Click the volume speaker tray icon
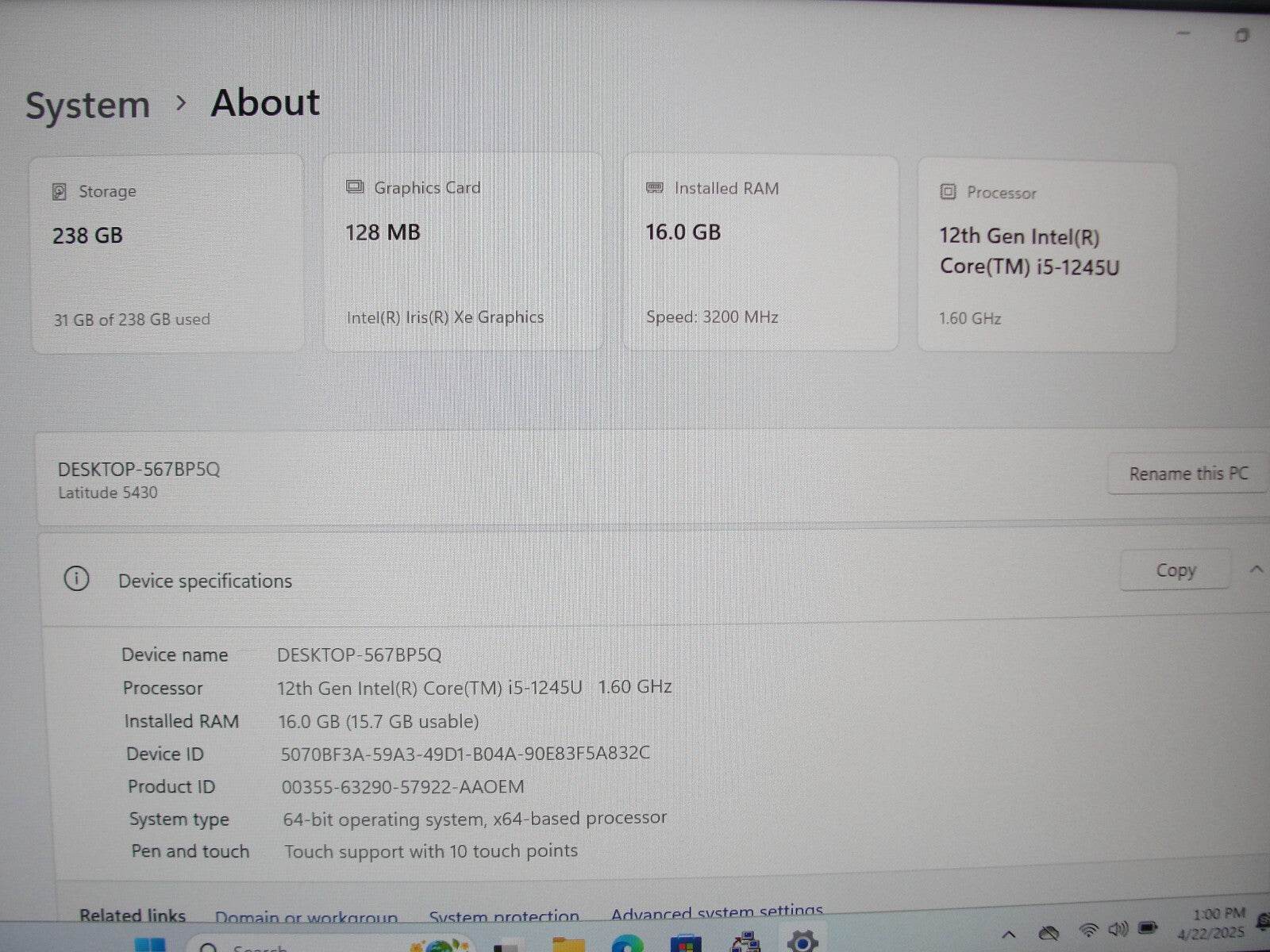 pyautogui.click(x=1118, y=930)
